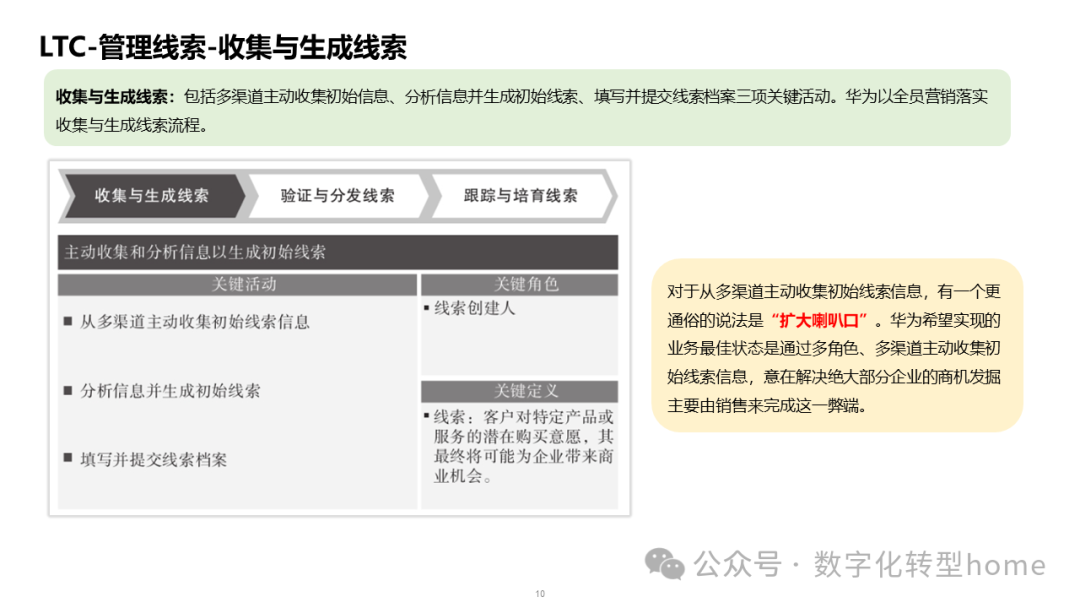Click the definition text starting '线索：客户对特定产品或'
This screenshot has height=608, width=1080.
pyautogui.click(x=523, y=446)
